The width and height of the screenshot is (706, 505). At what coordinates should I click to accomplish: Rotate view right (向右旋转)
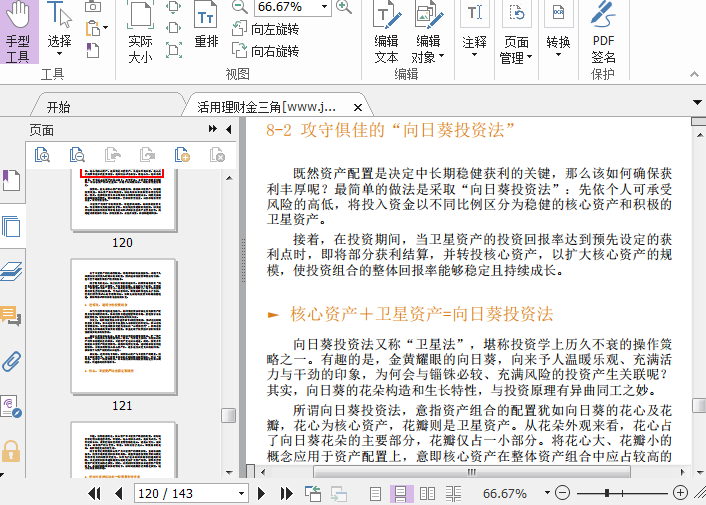[x=266, y=50]
